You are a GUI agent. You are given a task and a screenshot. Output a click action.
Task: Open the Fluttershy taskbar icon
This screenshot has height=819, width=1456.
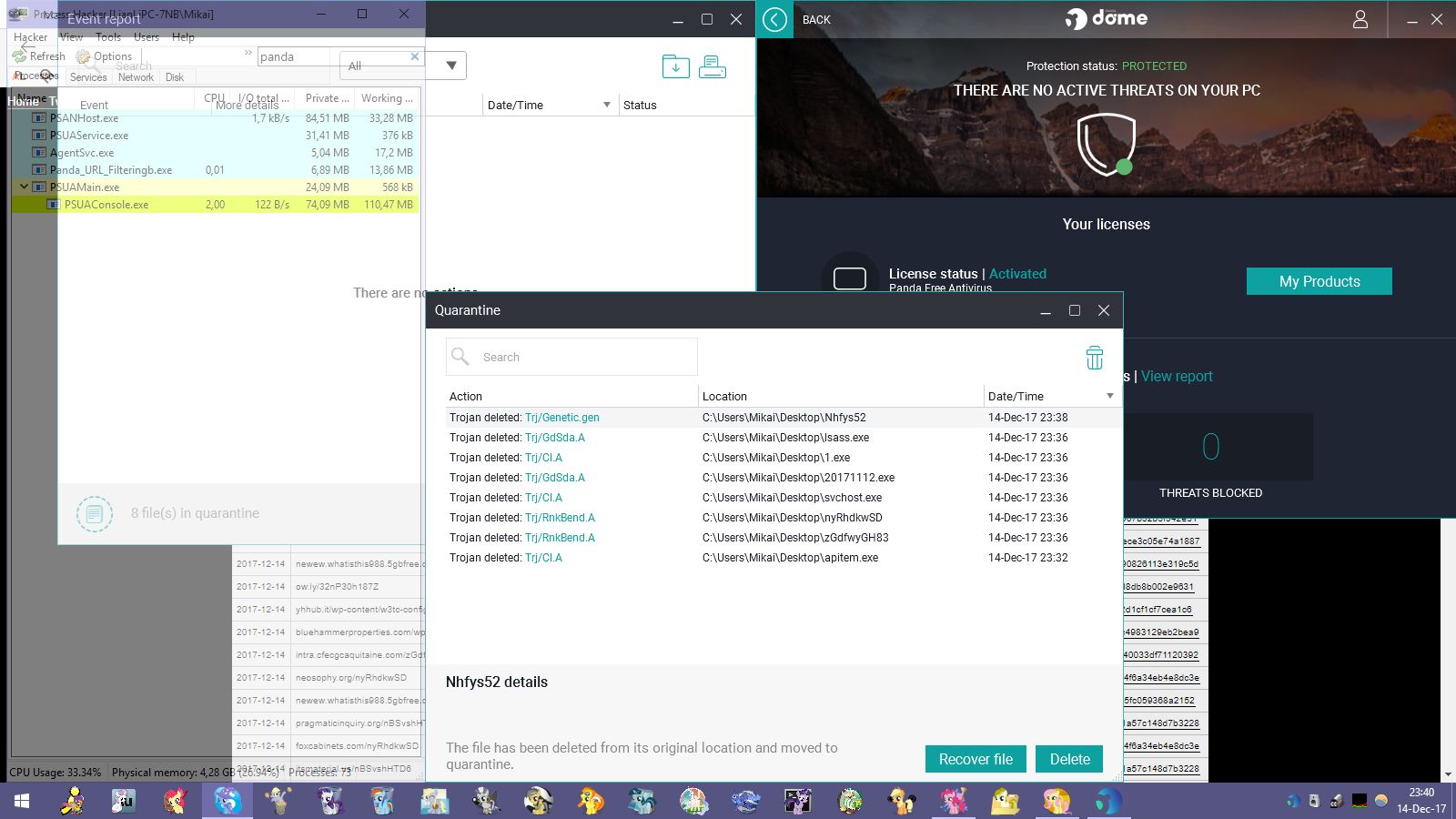(1057, 802)
